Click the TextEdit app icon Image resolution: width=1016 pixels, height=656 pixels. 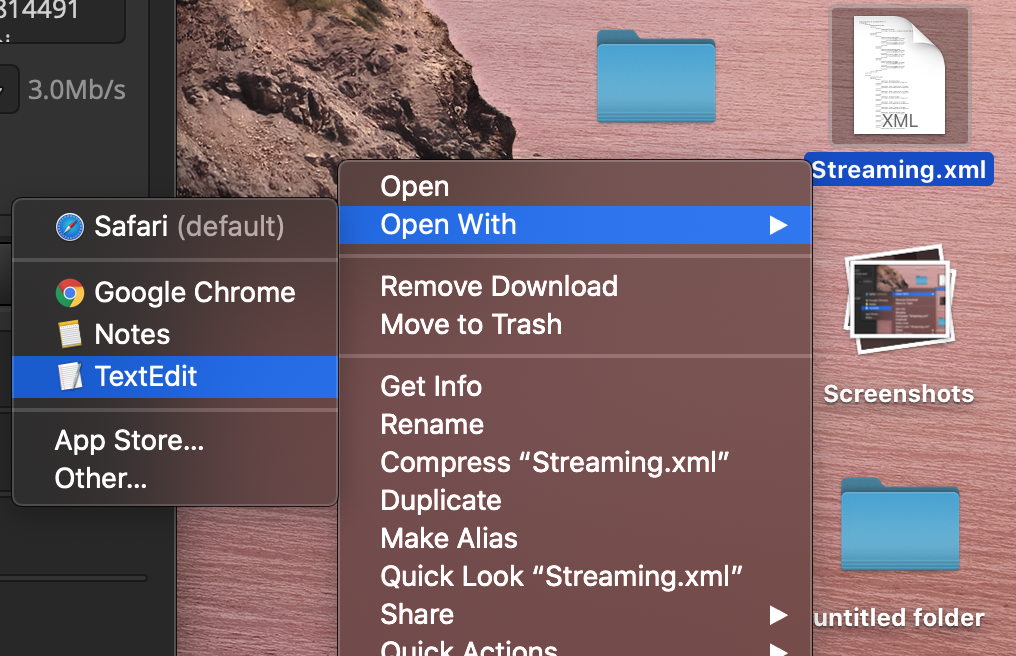point(69,377)
